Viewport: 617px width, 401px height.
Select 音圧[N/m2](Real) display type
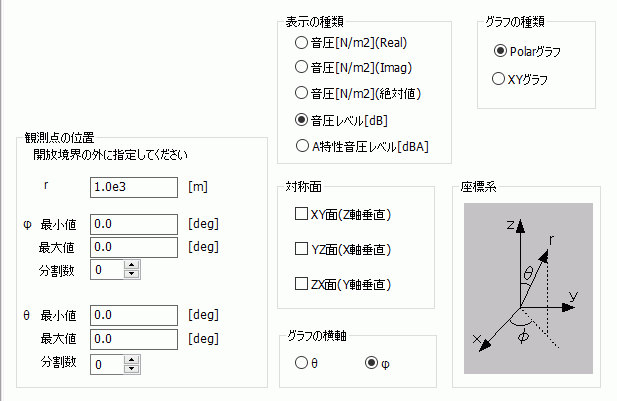pos(301,43)
